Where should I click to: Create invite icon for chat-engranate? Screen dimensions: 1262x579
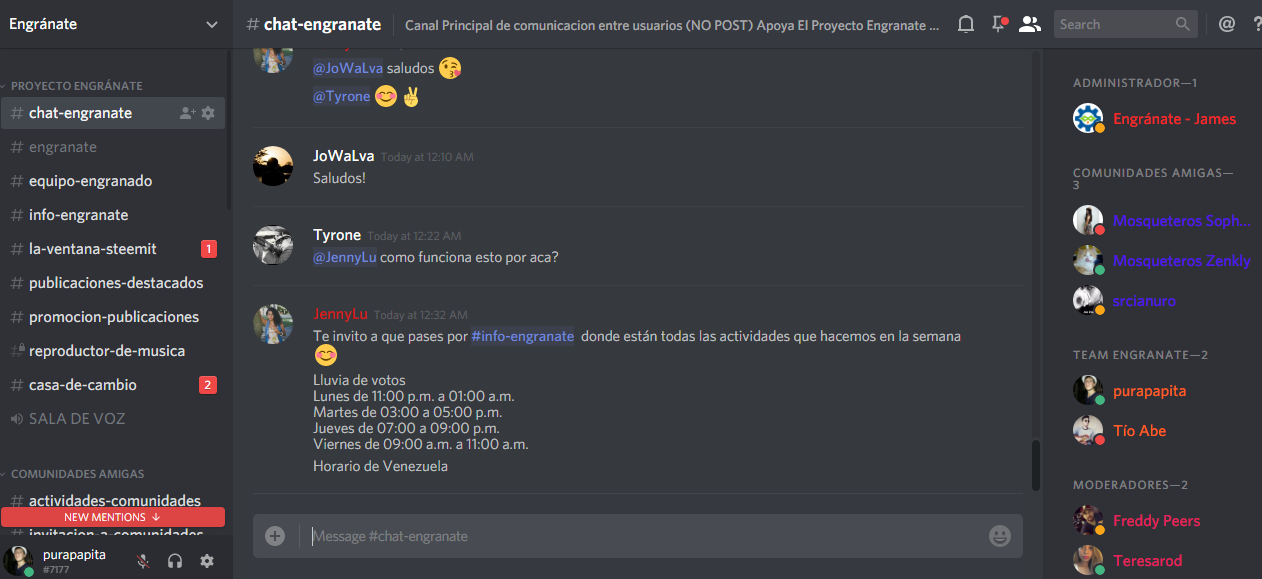pos(187,113)
